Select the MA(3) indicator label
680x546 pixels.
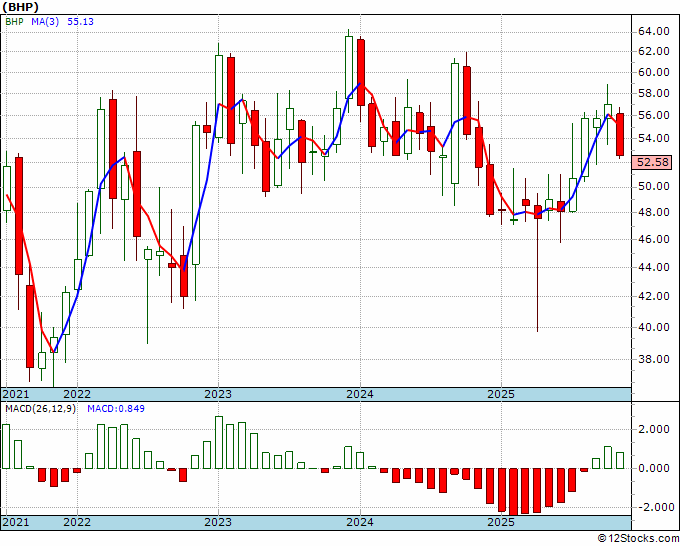45,22
